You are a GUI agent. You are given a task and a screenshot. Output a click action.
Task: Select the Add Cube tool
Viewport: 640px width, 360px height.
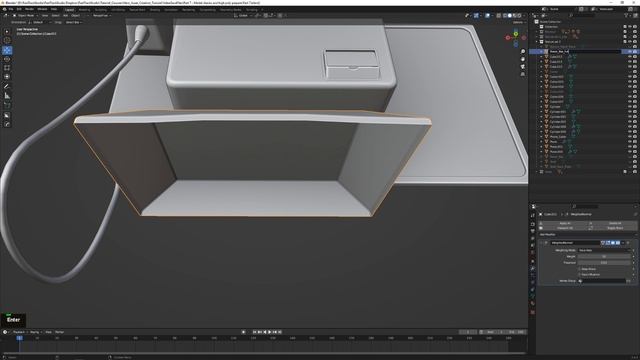click(7, 105)
